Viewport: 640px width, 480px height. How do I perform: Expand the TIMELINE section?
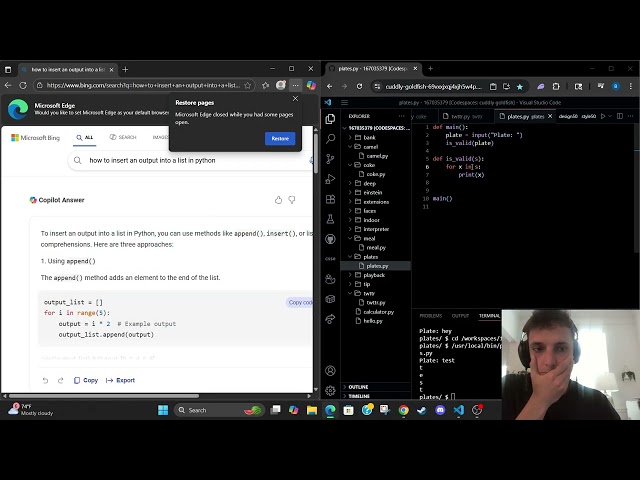376,396
